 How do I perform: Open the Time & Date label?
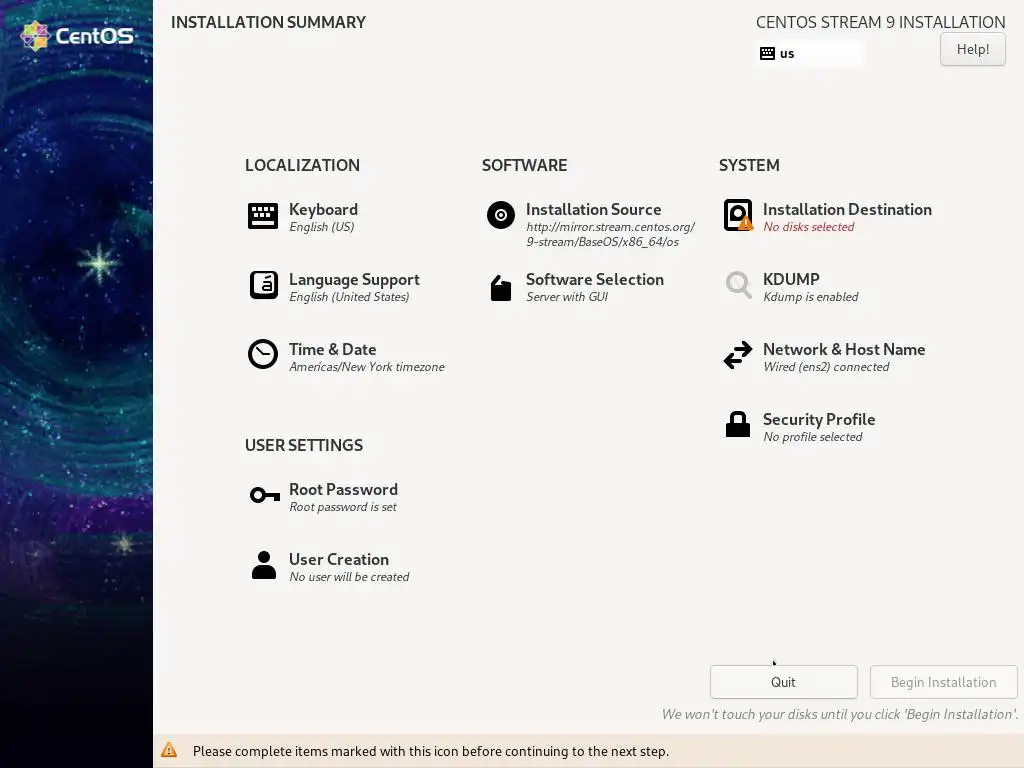tap(332, 349)
